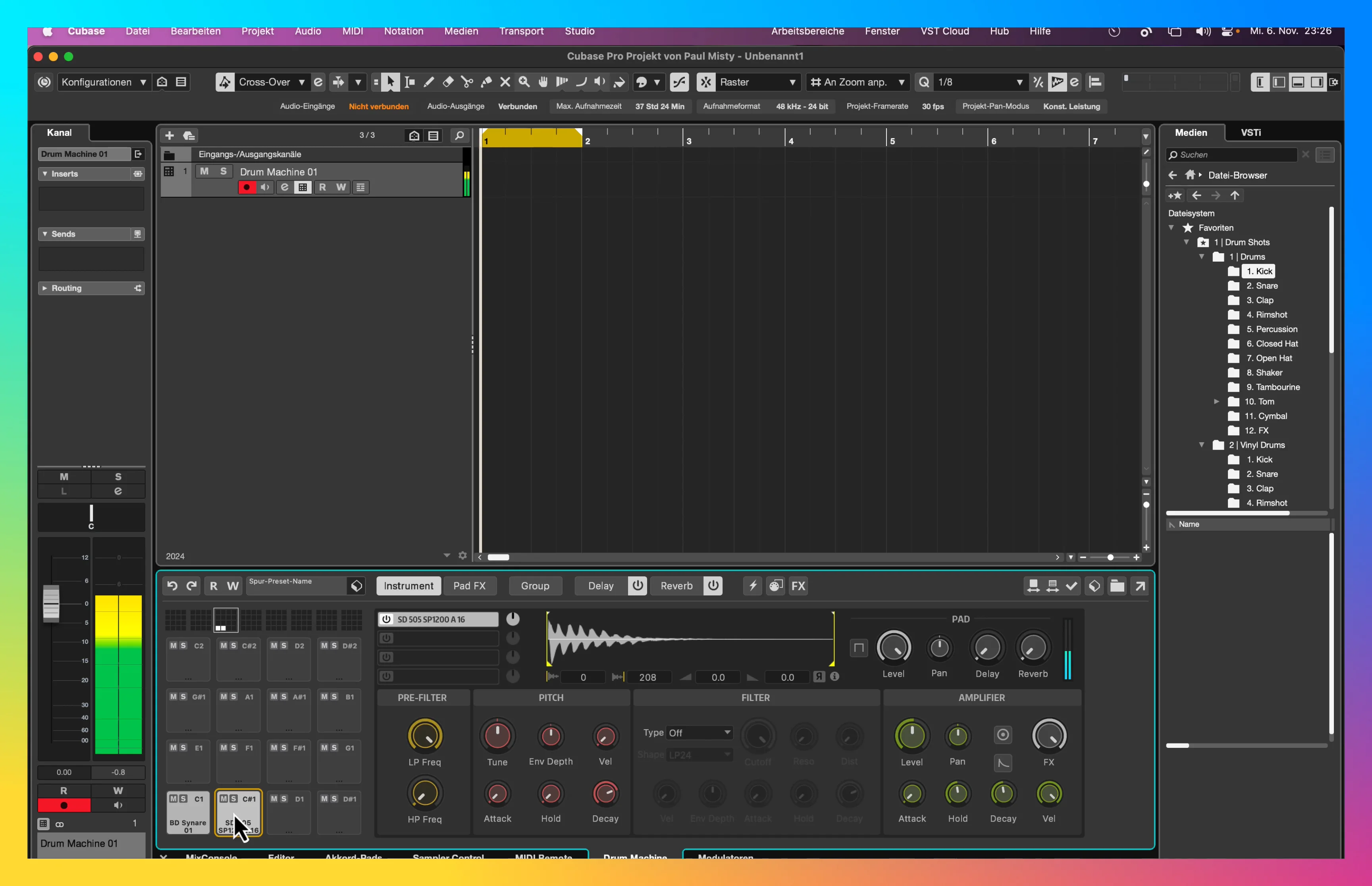
Task: Open the Studio menu
Action: point(579,31)
